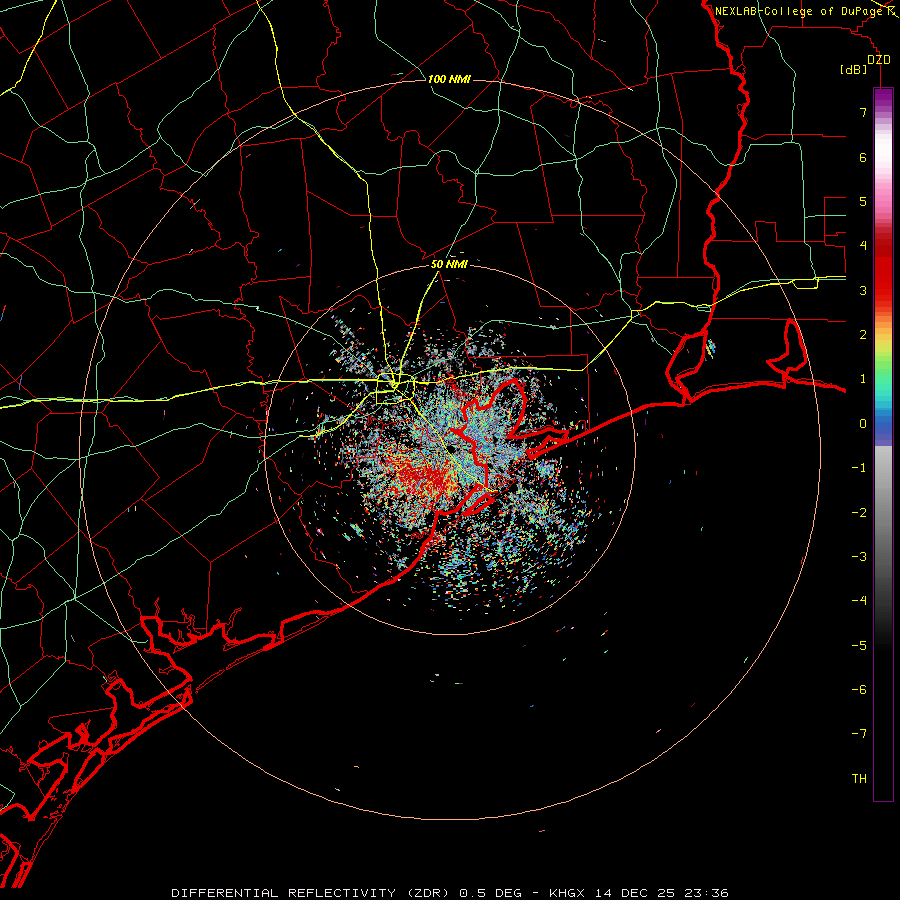
Task: Click the "0" value on the dB scale
Action: (x=863, y=424)
